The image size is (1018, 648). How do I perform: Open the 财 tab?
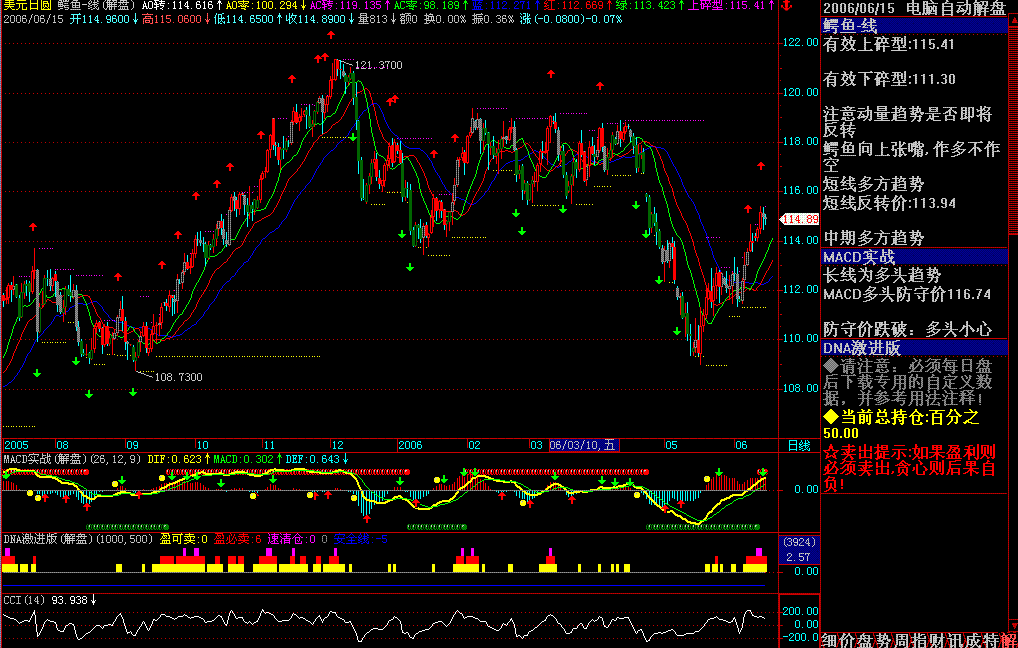937,640
